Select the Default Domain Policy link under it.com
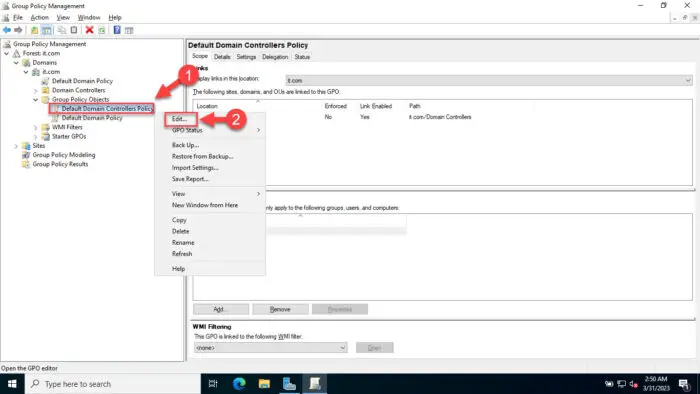This screenshot has width=700, height=394. tap(82, 81)
